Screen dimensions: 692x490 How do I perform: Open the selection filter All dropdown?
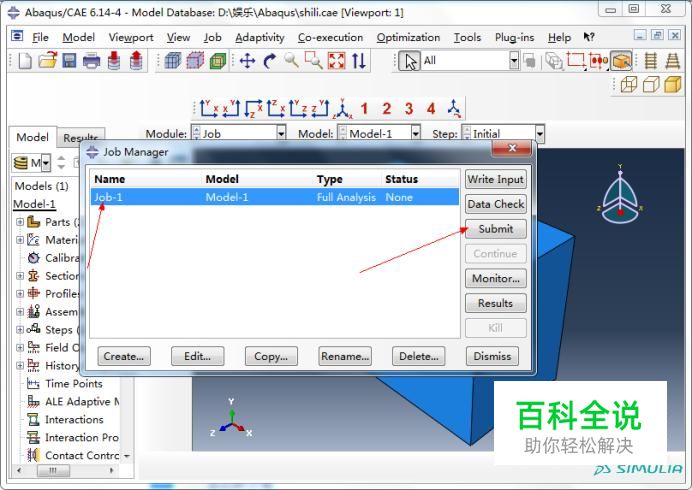[x=514, y=60]
